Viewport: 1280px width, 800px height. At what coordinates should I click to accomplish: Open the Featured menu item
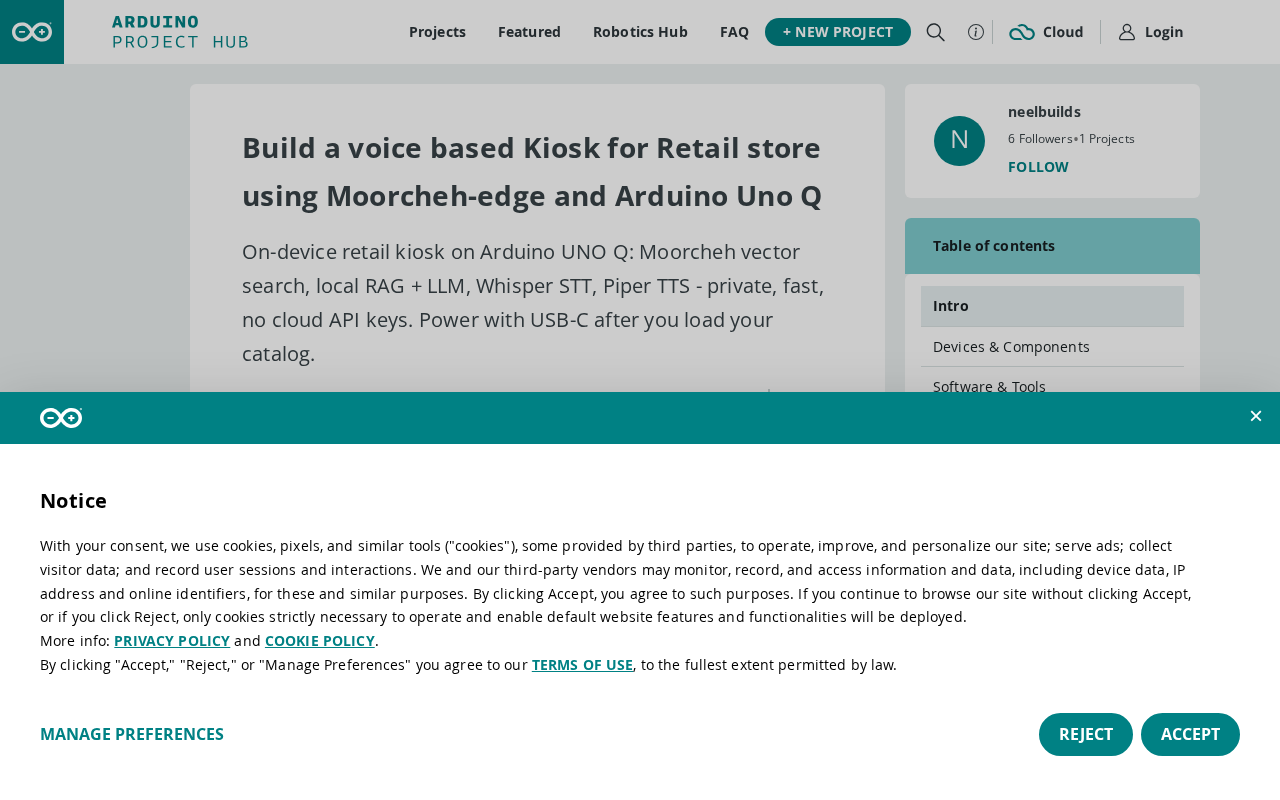[x=529, y=32]
